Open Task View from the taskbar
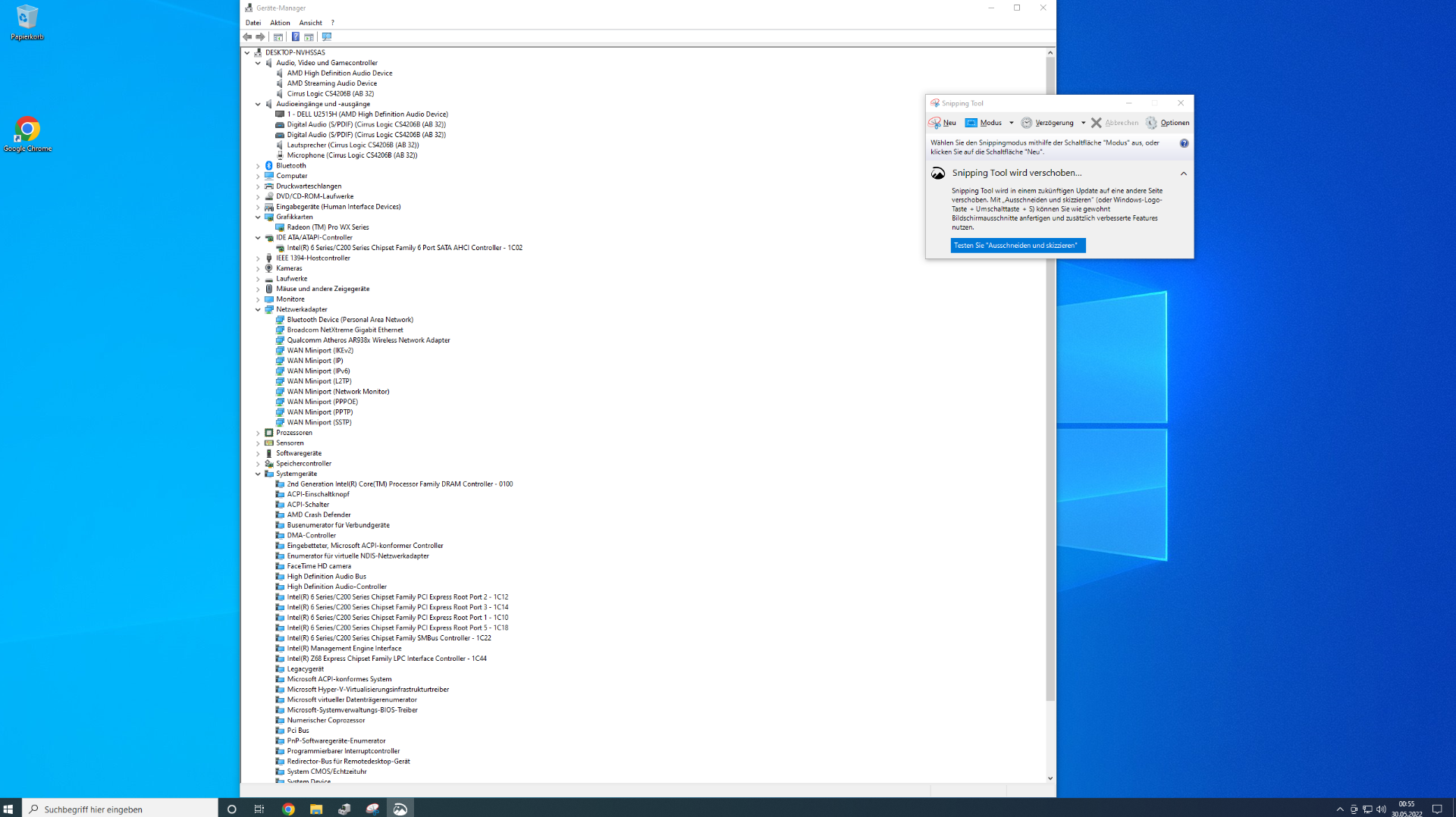 (259, 809)
